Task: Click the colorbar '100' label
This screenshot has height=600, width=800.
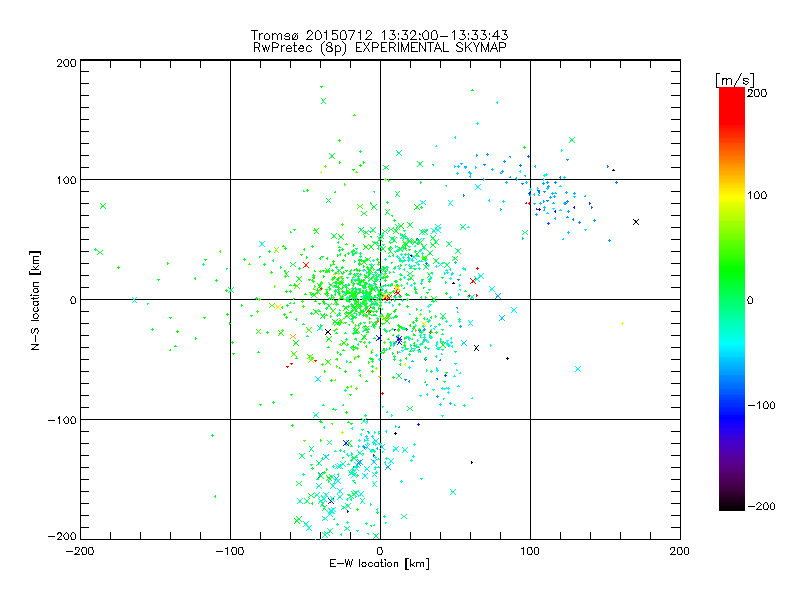Action: point(757,195)
